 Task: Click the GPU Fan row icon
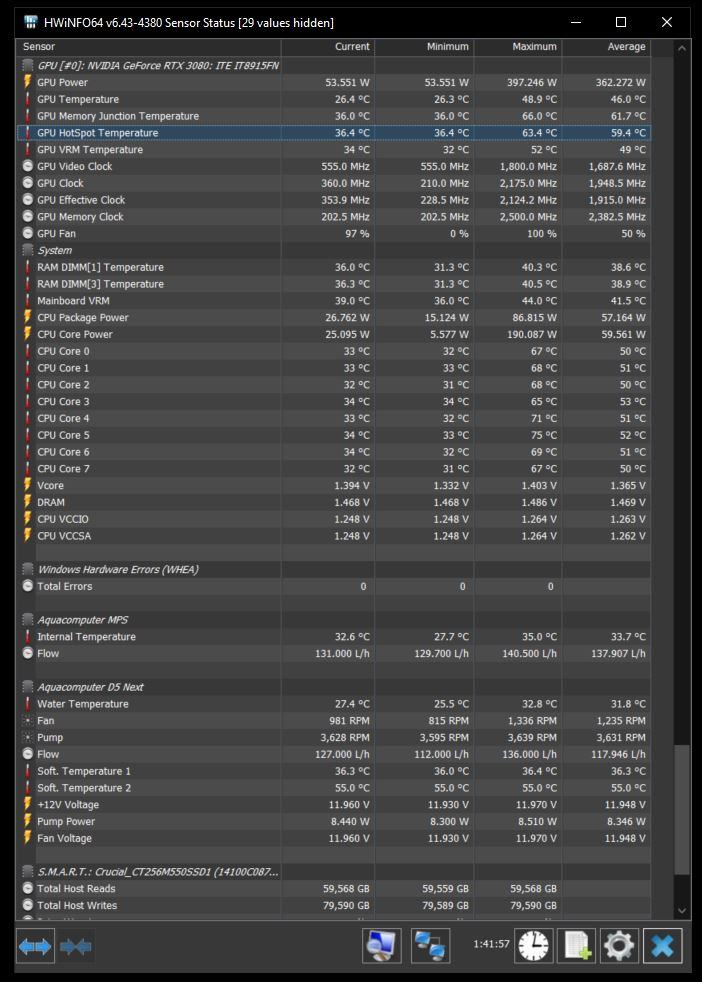pyautogui.click(x=28, y=233)
